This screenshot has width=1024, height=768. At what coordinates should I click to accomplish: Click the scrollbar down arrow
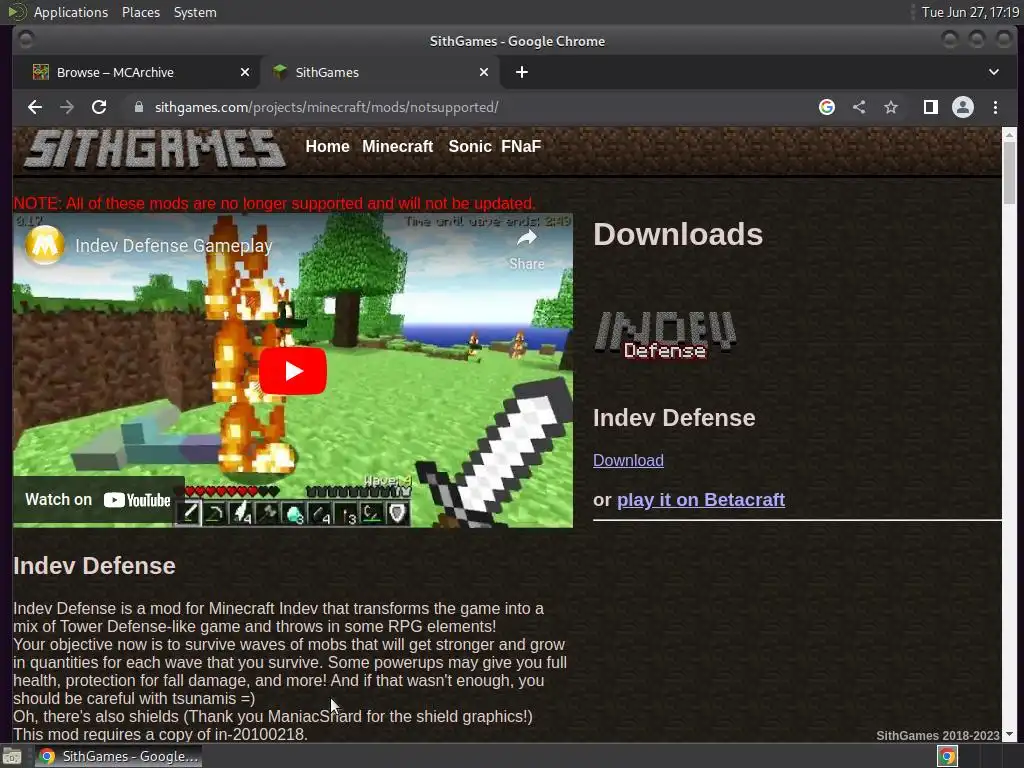1010,734
